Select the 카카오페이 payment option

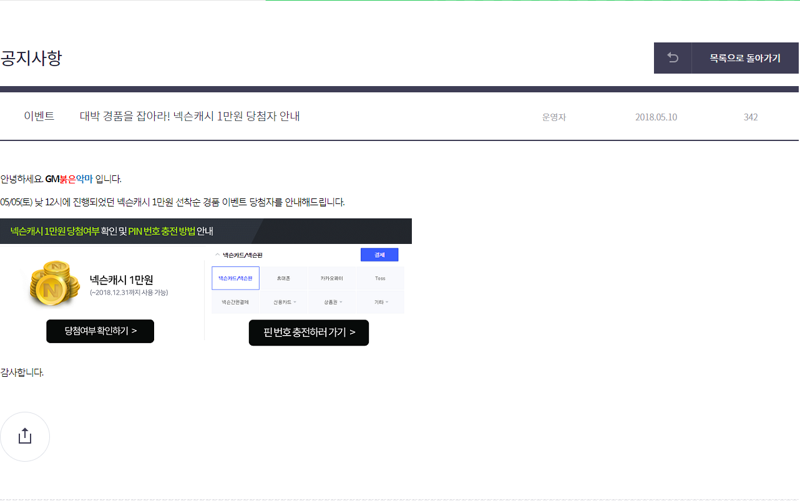[332, 278]
